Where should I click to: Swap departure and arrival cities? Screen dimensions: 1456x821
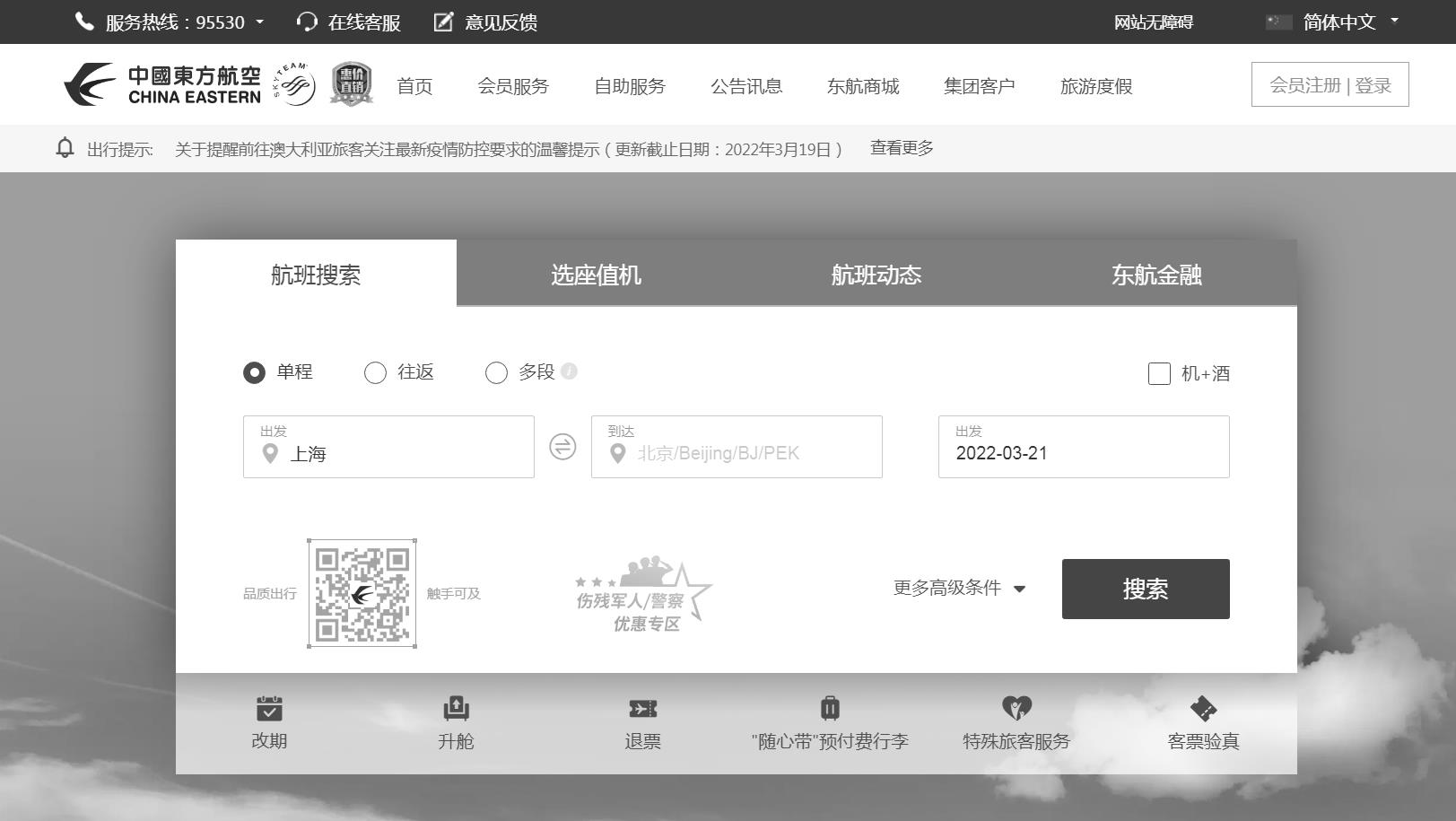(562, 447)
